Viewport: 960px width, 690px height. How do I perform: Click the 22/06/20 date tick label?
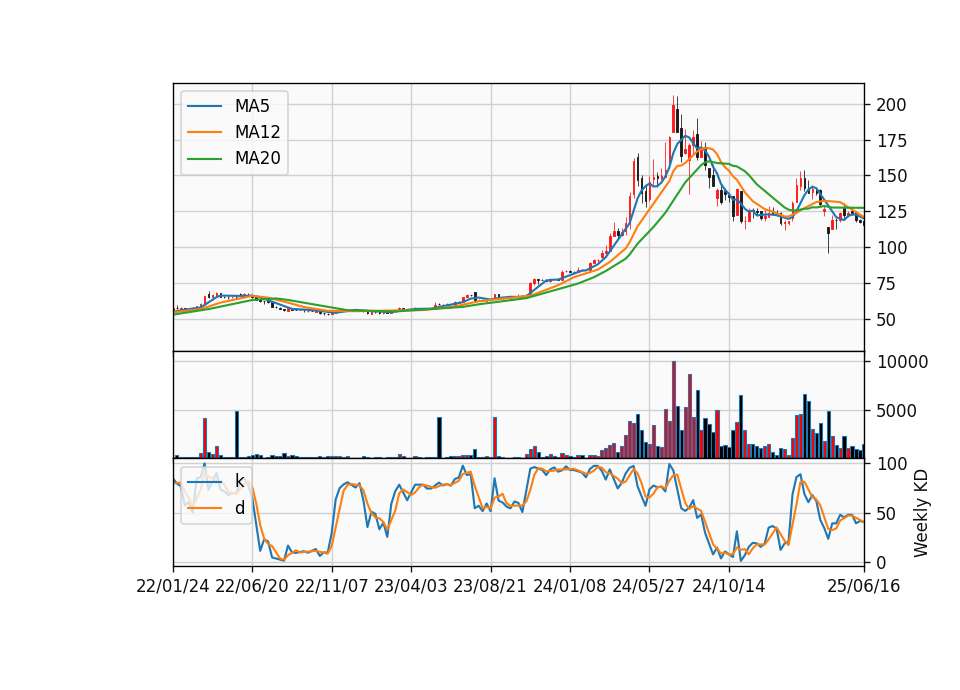(252, 586)
